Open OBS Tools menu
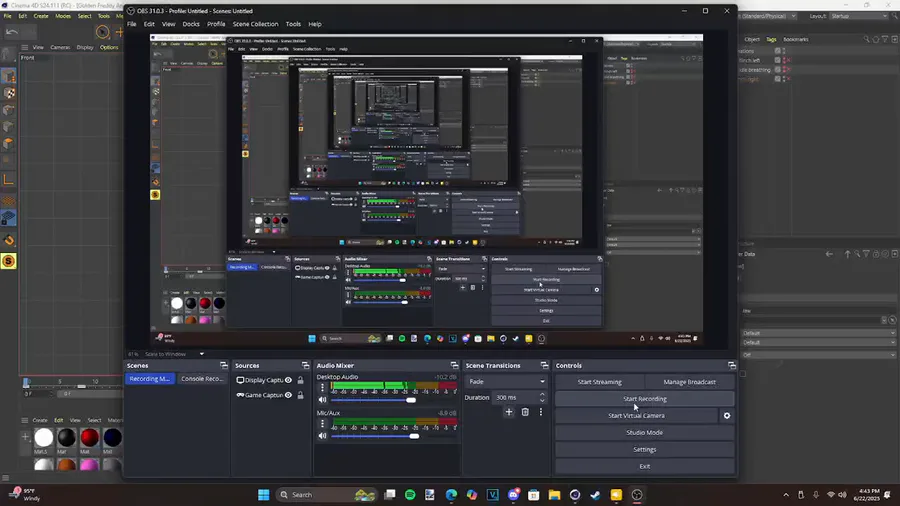This screenshot has width=900, height=506. coord(293,24)
